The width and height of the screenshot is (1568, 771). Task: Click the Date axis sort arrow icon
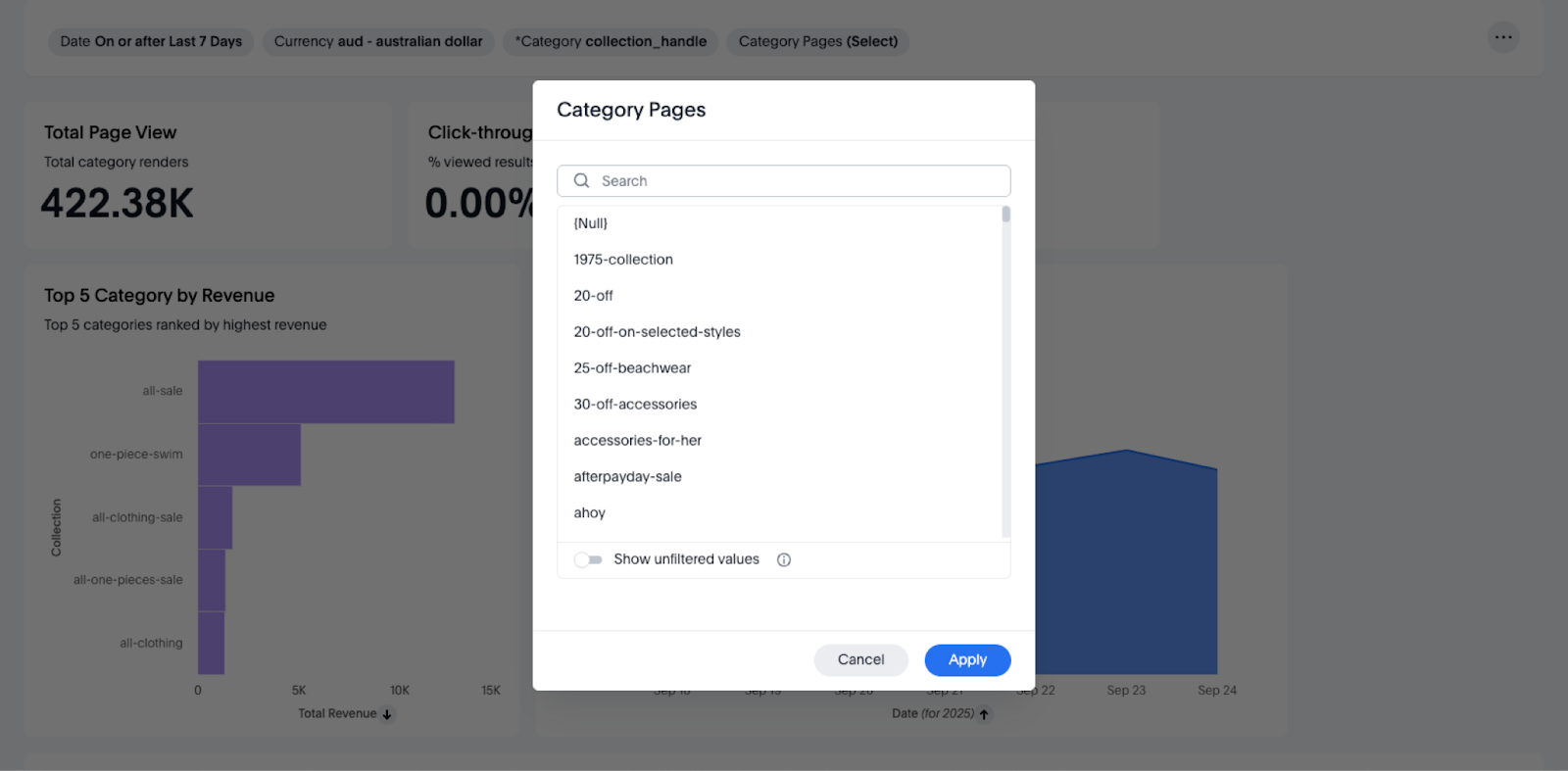coord(984,714)
